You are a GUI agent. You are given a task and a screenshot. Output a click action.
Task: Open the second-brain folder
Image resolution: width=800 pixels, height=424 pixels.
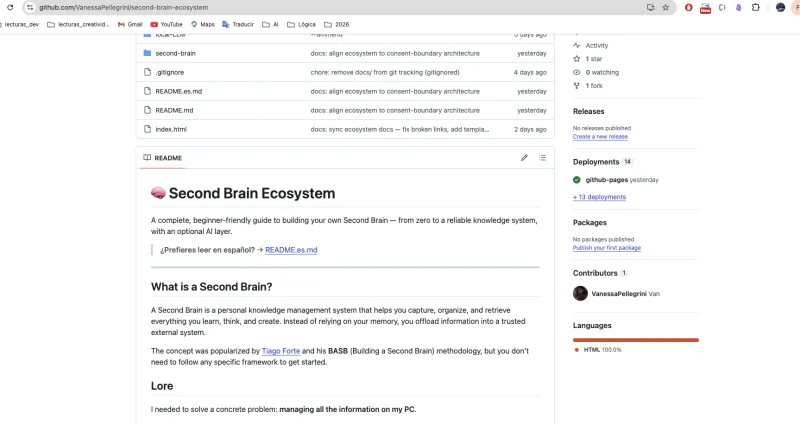click(x=176, y=53)
